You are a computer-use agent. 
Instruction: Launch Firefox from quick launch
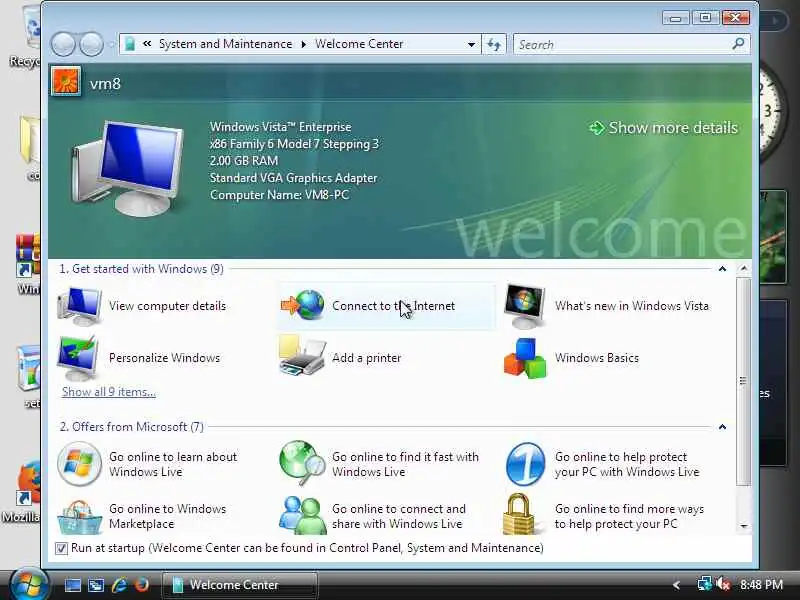coord(142,585)
